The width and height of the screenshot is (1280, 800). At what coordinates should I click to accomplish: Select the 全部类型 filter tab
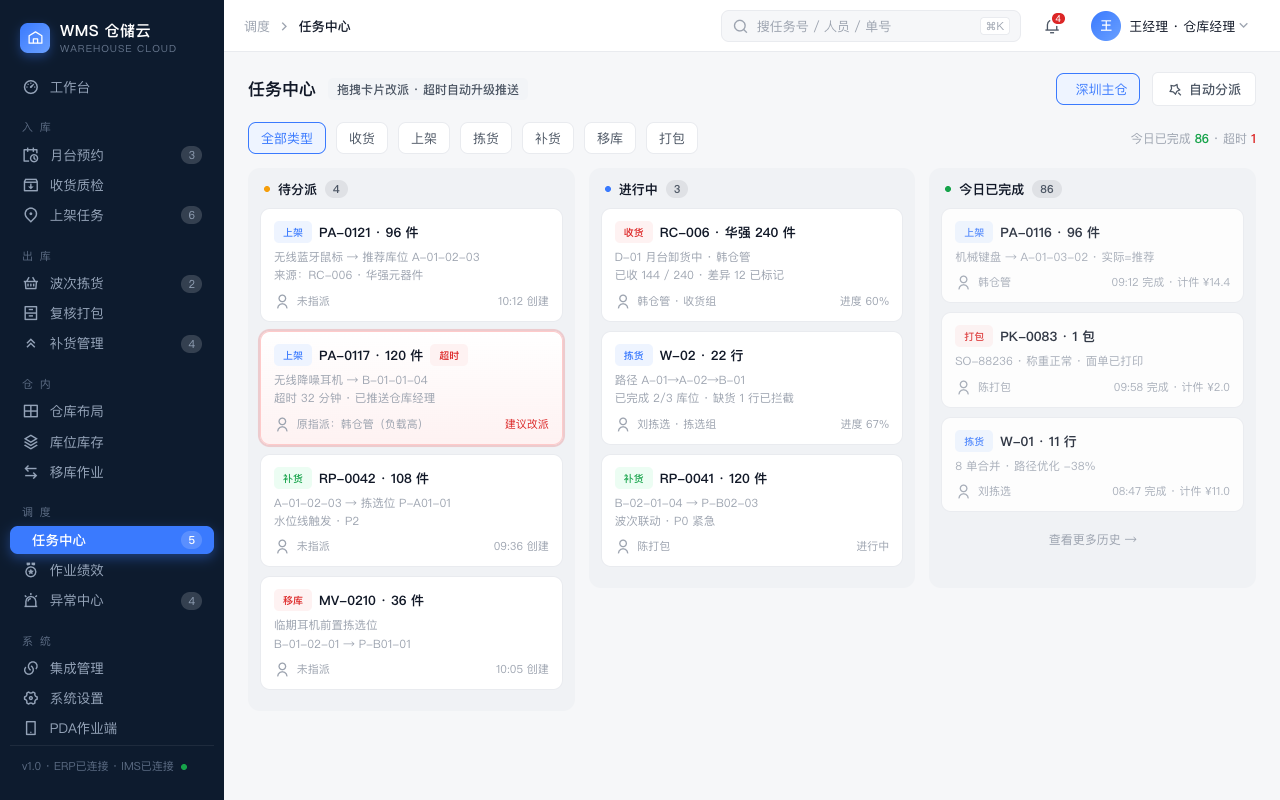click(x=287, y=138)
